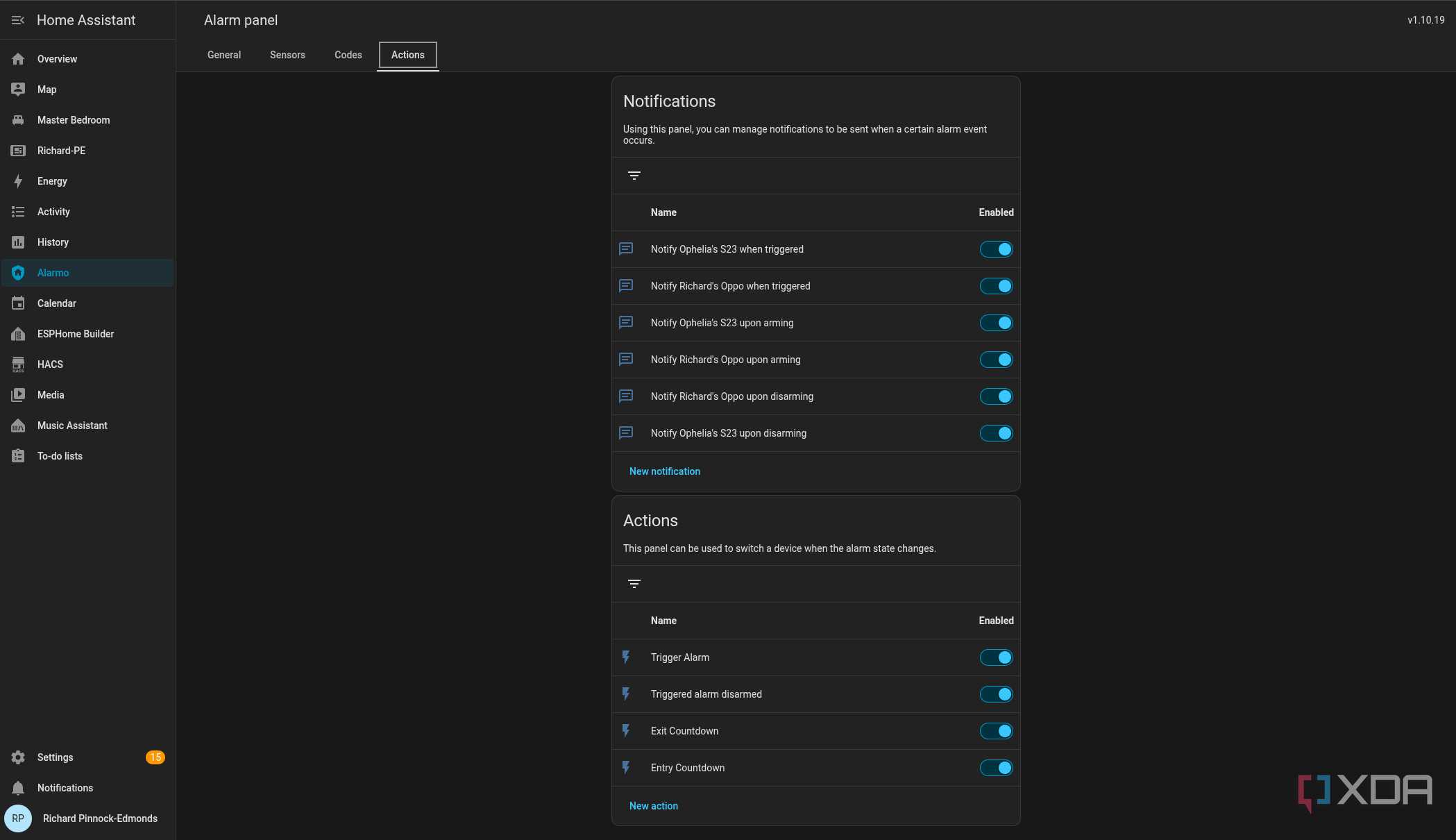Open Richard Pinnock-Edmonds user profile
This screenshot has height=840, width=1456.
[87, 818]
